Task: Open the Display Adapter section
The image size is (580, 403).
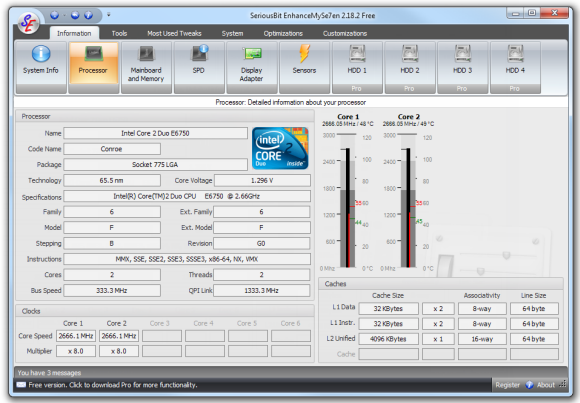Action: 252,67
